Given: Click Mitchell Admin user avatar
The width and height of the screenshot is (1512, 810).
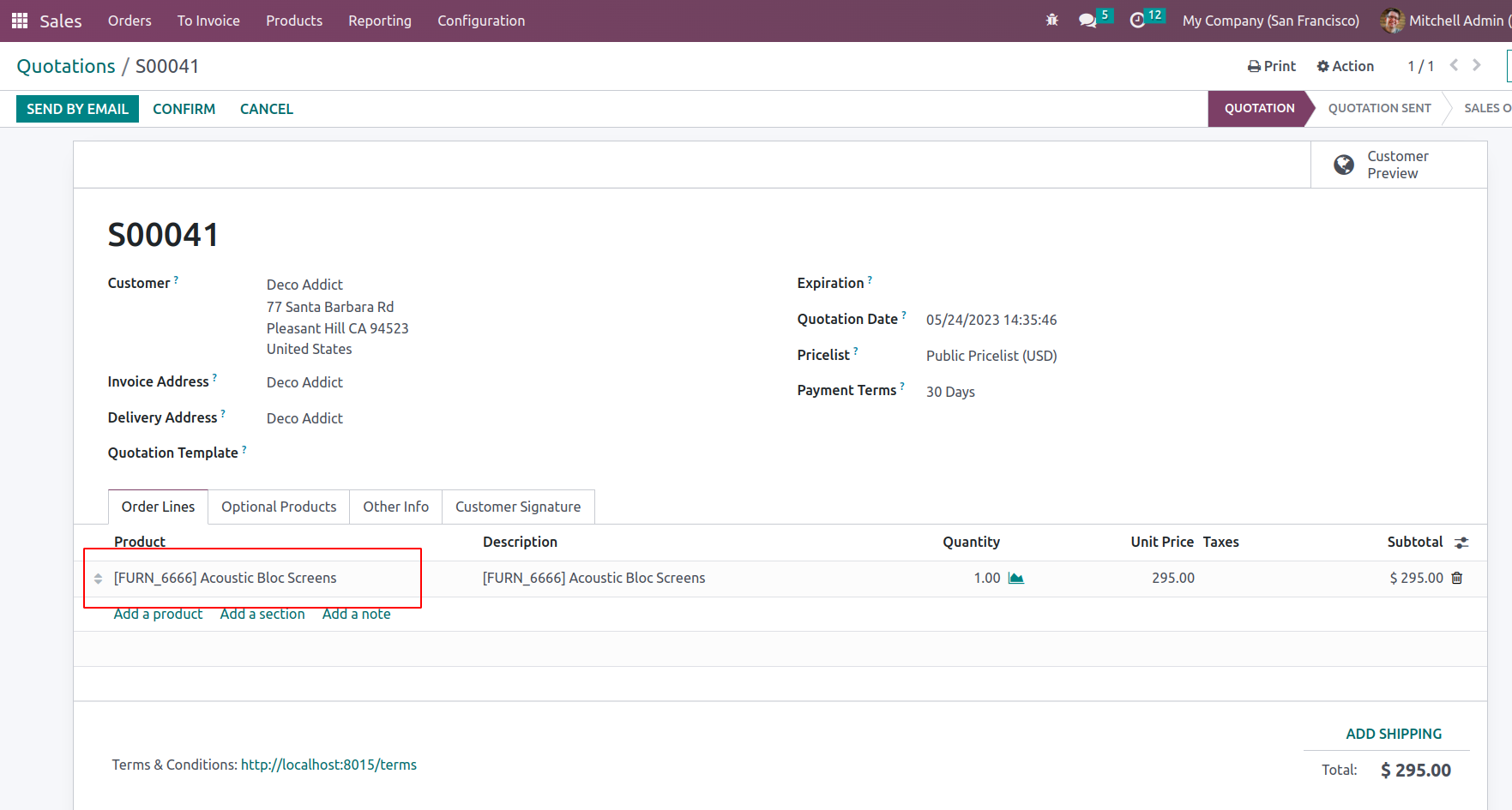Looking at the screenshot, I should 1392,21.
